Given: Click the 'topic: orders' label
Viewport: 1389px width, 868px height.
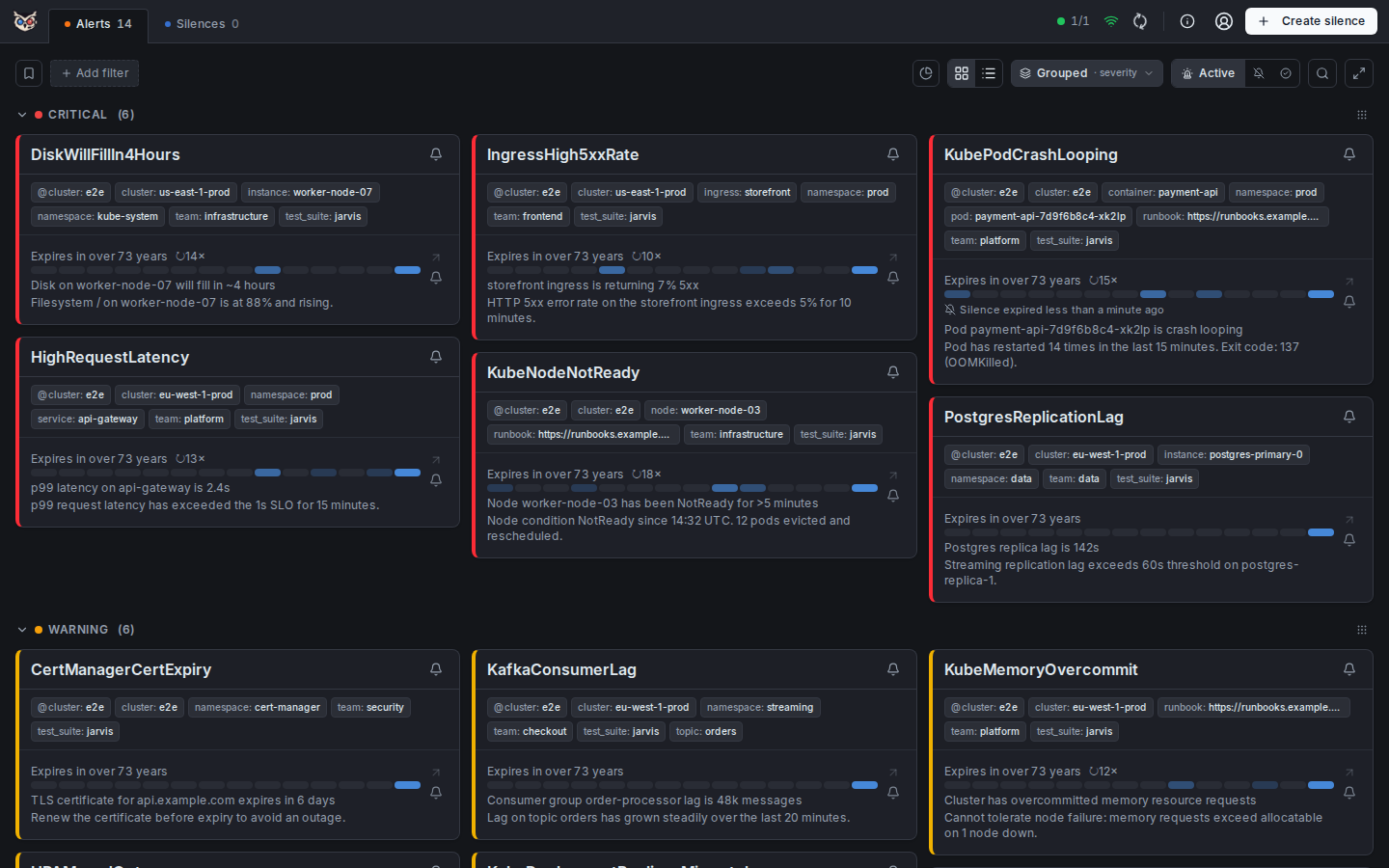Looking at the screenshot, I should pyautogui.click(x=706, y=732).
